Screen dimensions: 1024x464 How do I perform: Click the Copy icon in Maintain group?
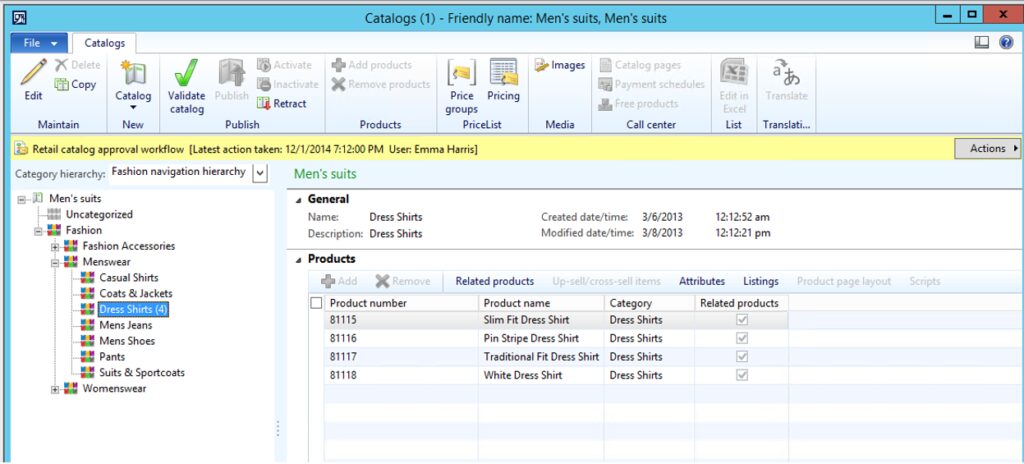pyautogui.click(x=62, y=85)
